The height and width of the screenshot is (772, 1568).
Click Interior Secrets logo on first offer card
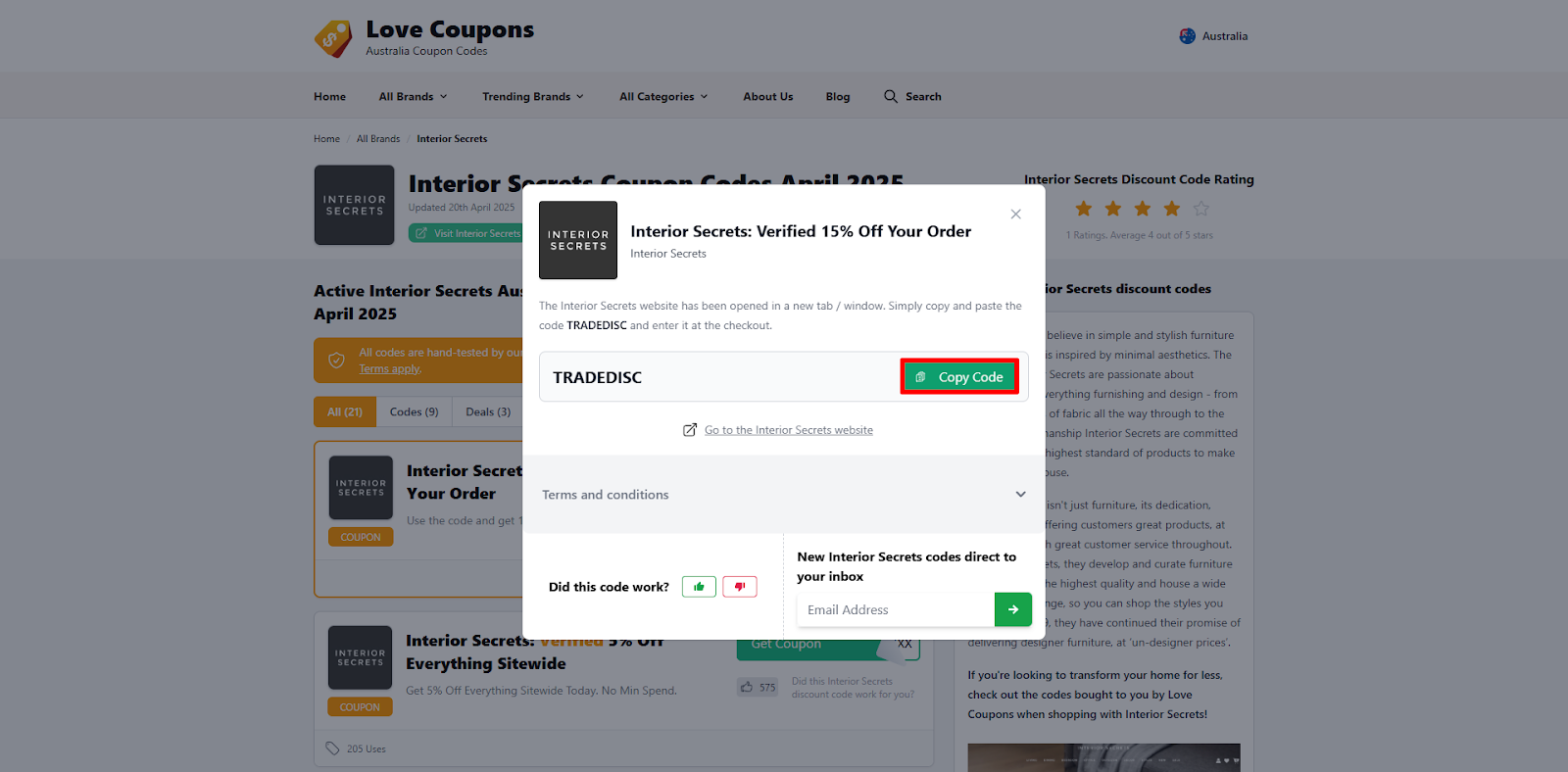click(x=361, y=488)
